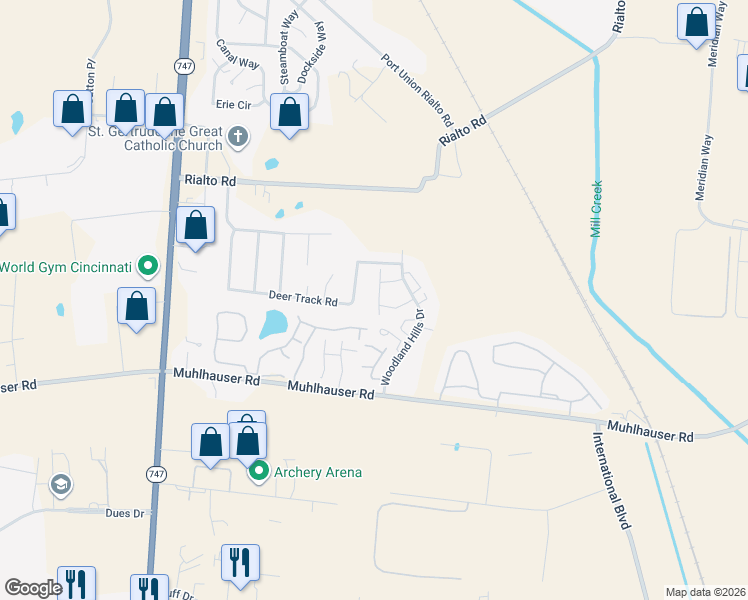
Task: Click the shopping marker below World Gym Cincinnati
Action: click(136, 310)
